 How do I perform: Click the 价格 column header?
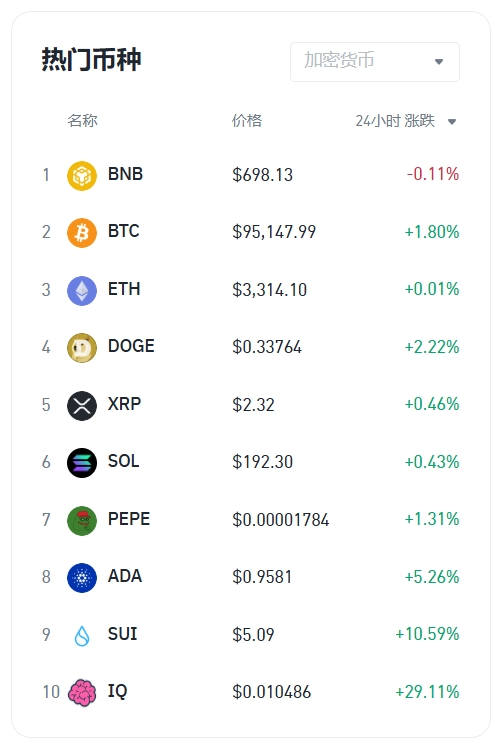pyautogui.click(x=247, y=121)
